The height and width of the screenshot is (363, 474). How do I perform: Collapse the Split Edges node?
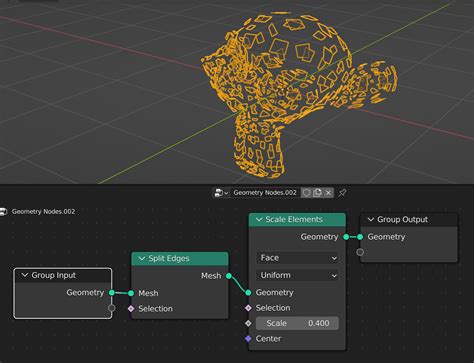pos(142,258)
